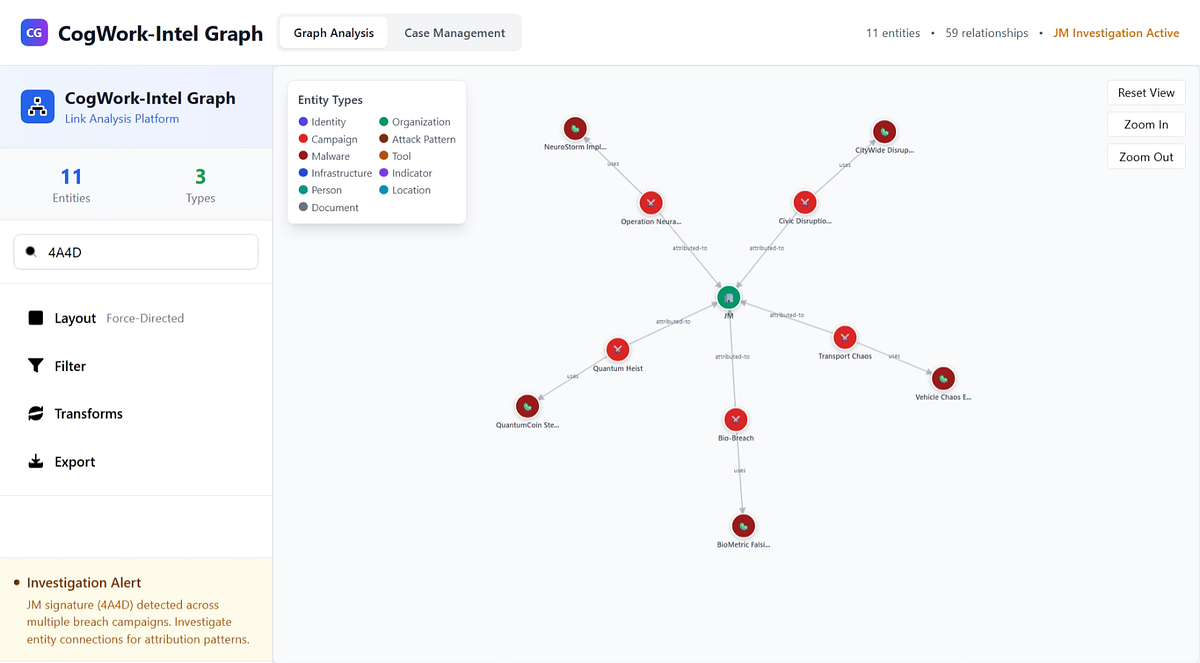Viewport: 1200px width, 663px height.
Task: Click the CG app logo icon
Action: click(x=34, y=33)
